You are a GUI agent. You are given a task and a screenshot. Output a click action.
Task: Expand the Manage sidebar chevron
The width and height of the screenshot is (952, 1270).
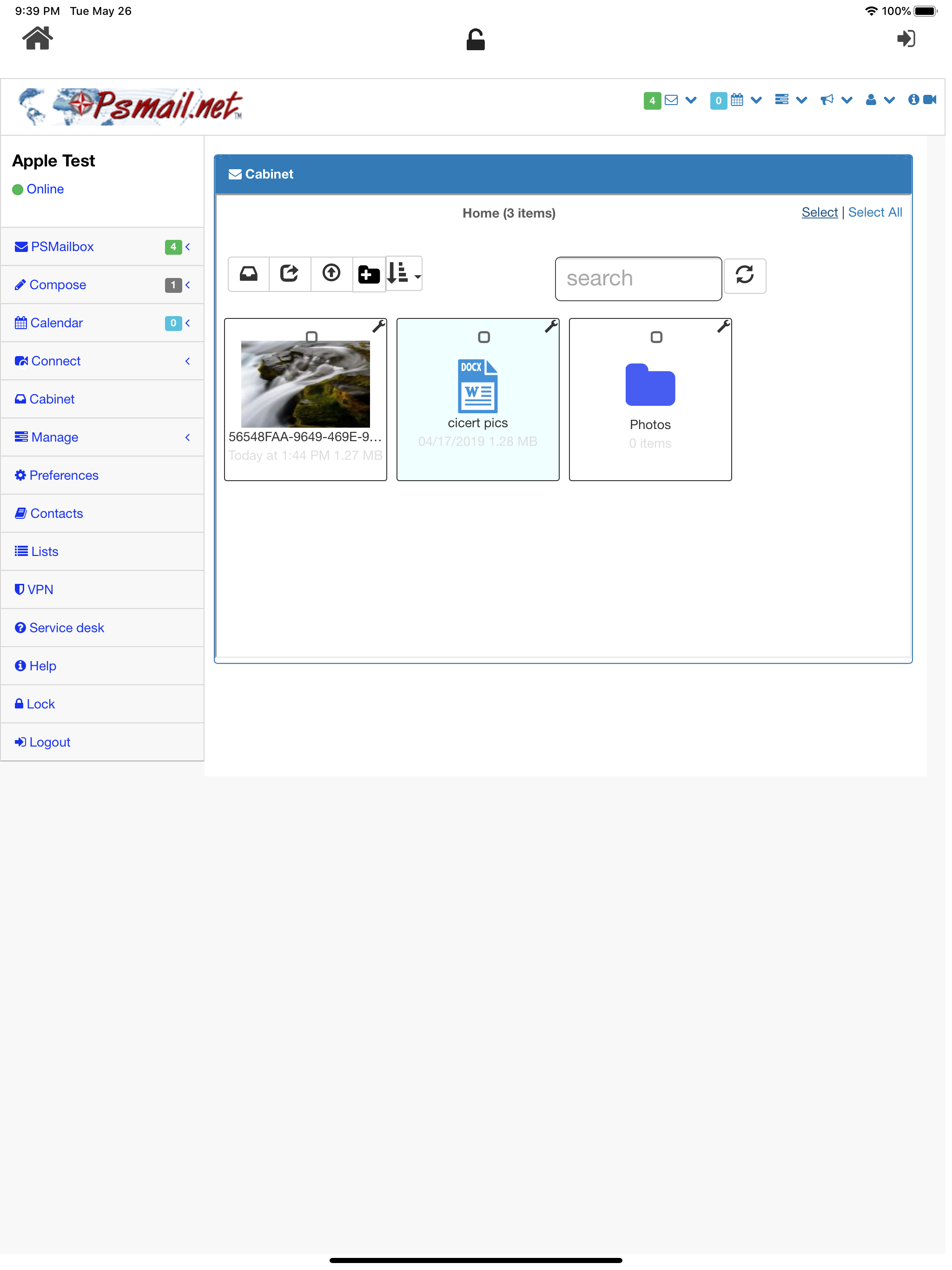pyautogui.click(x=187, y=437)
